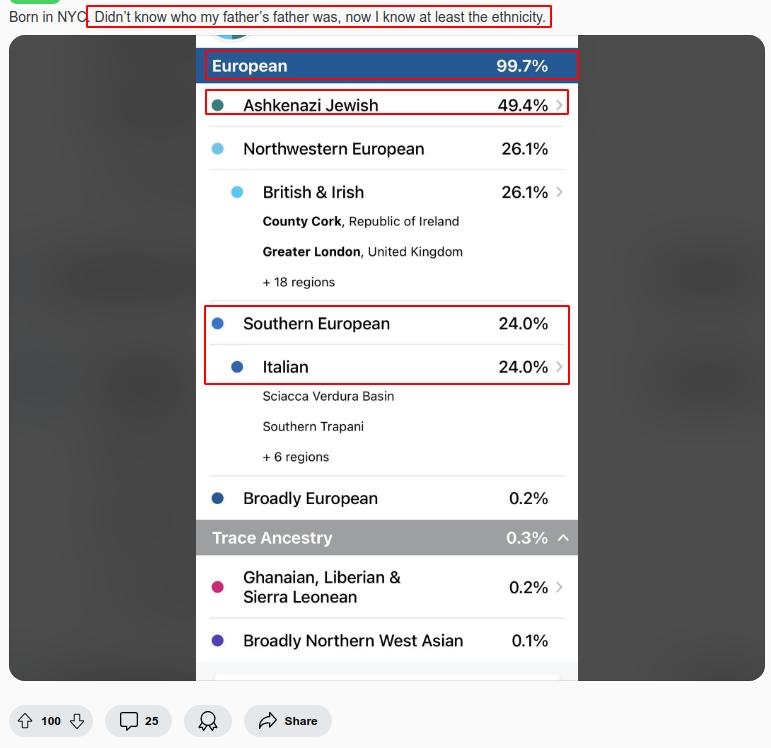Upvote the ancestry results post
The width and height of the screenshot is (771, 748).
25,721
